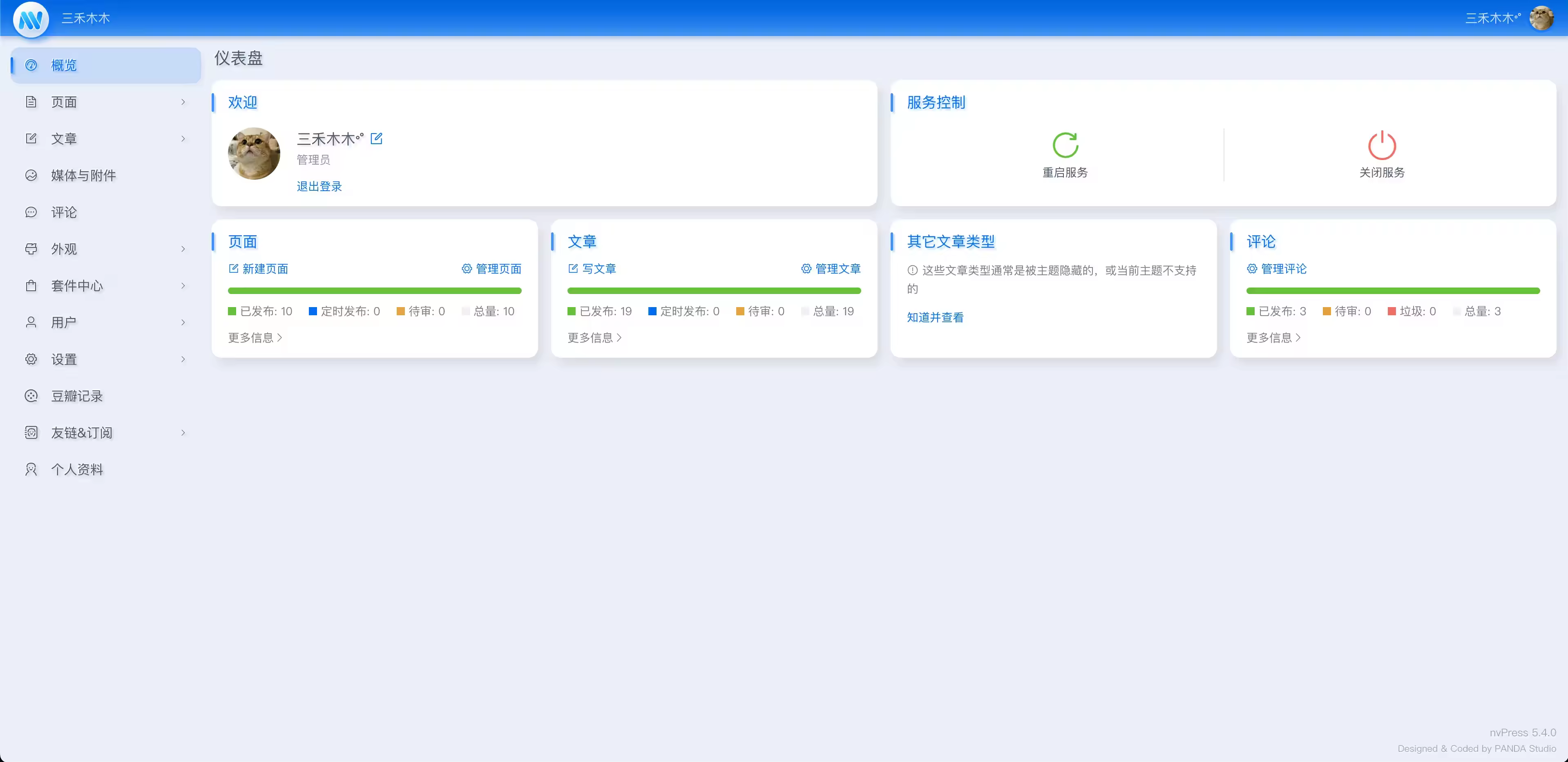Click the 套件中心 bag icon
The width and height of the screenshot is (1568, 762).
tap(31, 285)
